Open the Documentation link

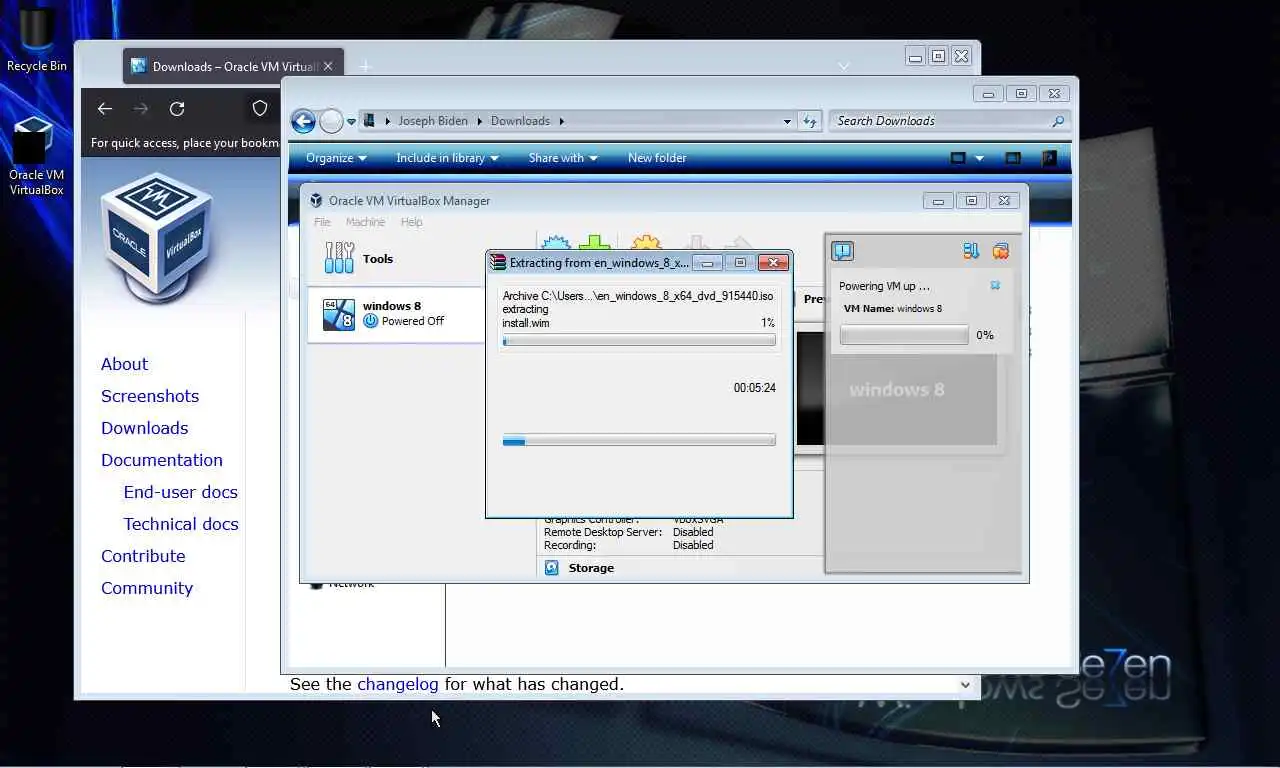162,460
